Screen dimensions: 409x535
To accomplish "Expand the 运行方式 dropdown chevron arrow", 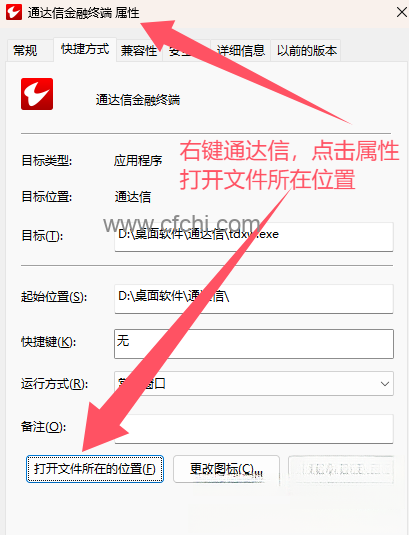I will pos(385,384).
